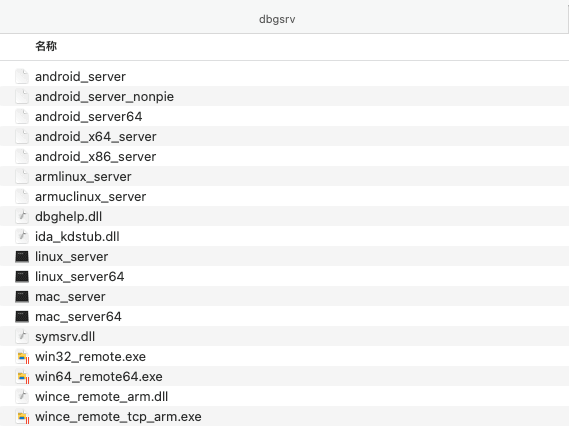569x430 pixels.
Task: Click the dbgsrv window title
Action: click(x=277, y=19)
